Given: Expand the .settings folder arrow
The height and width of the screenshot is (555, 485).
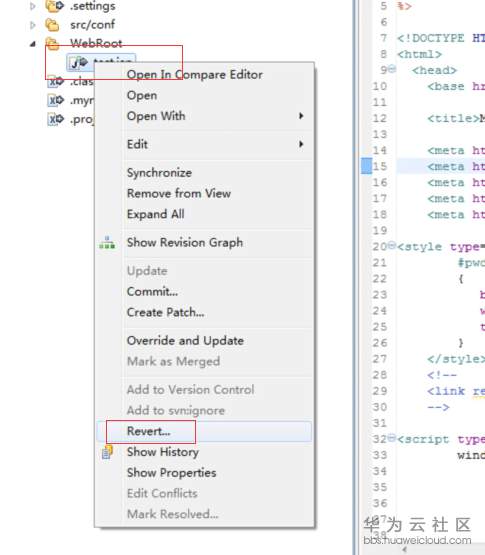Looking at the screenshot, I should 33,6.
